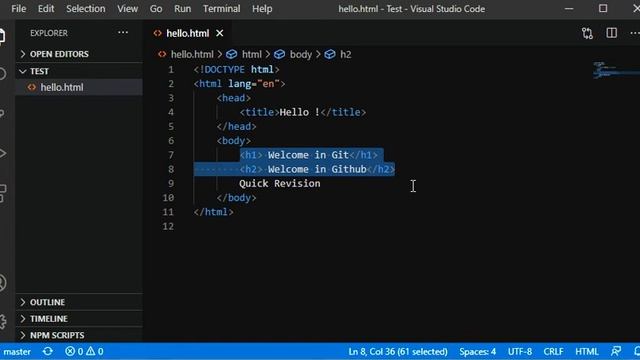Open the Edit menu
The image size is (640, 360).
click(46, 9)
